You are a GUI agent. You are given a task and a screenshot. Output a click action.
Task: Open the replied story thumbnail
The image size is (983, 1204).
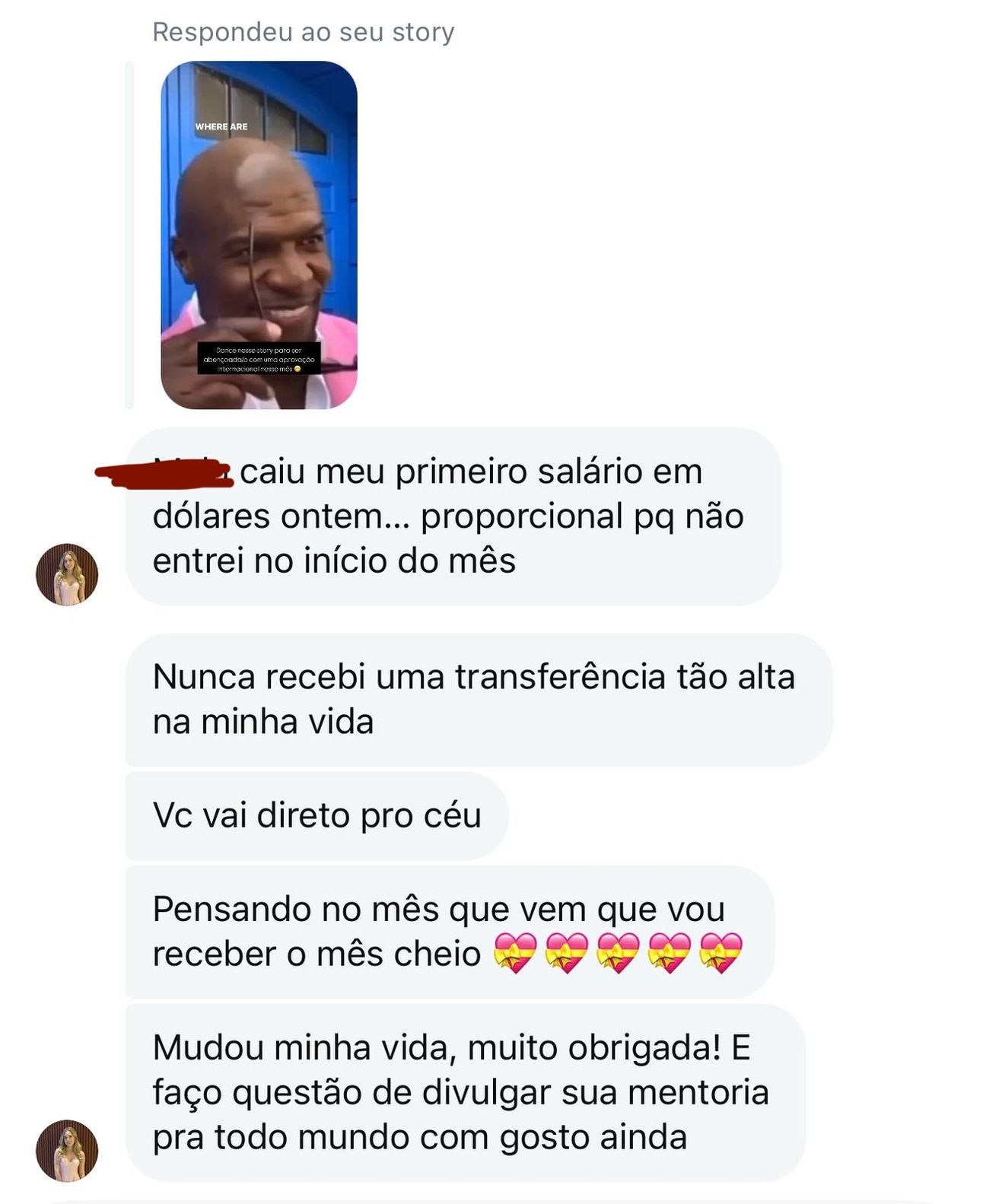(x=259, y=235)
